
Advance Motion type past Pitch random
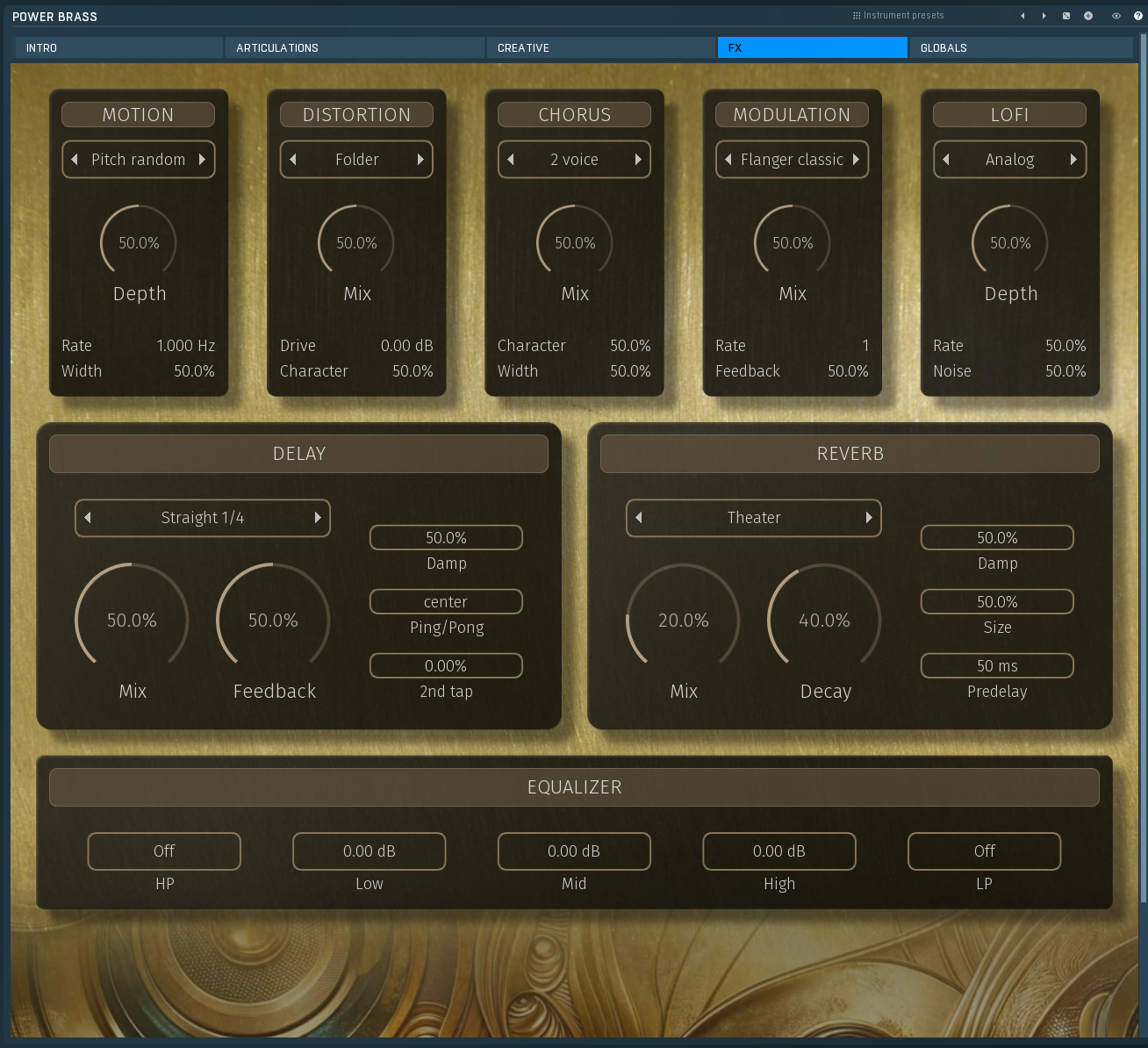click(x=203, y=159)
